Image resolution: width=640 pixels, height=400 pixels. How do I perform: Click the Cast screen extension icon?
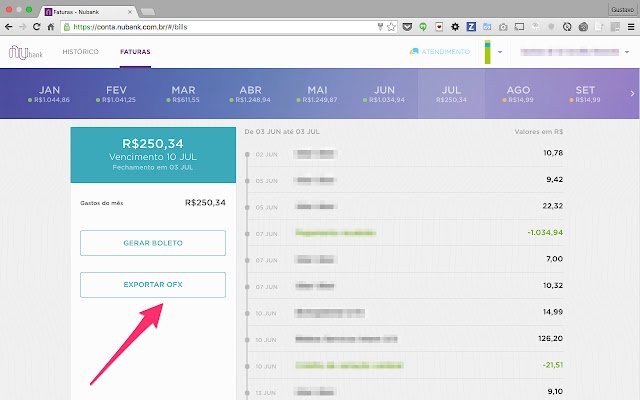[519, 27]
